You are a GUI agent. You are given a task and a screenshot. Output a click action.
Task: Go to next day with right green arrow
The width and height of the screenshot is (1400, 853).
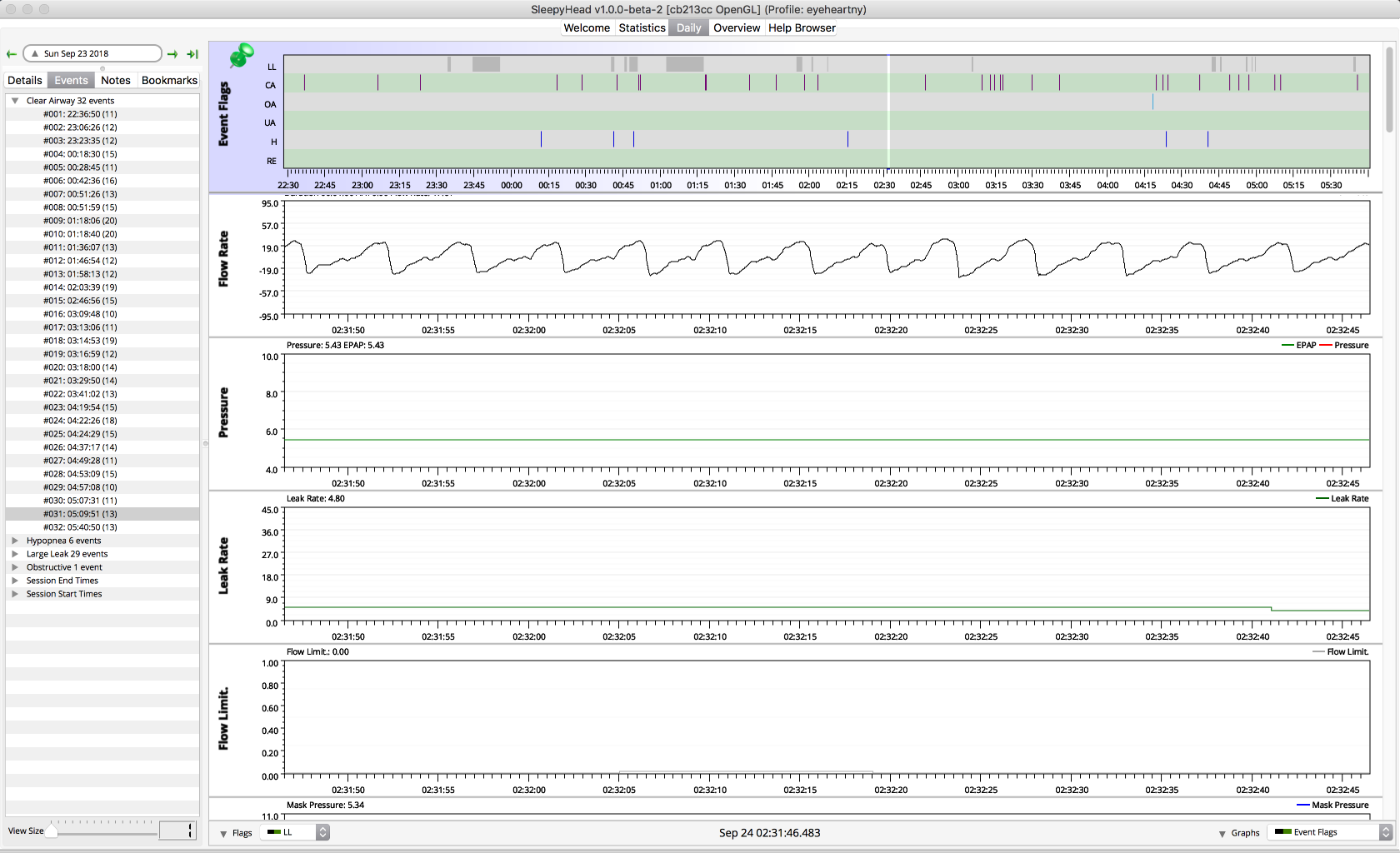coord(172,54)
